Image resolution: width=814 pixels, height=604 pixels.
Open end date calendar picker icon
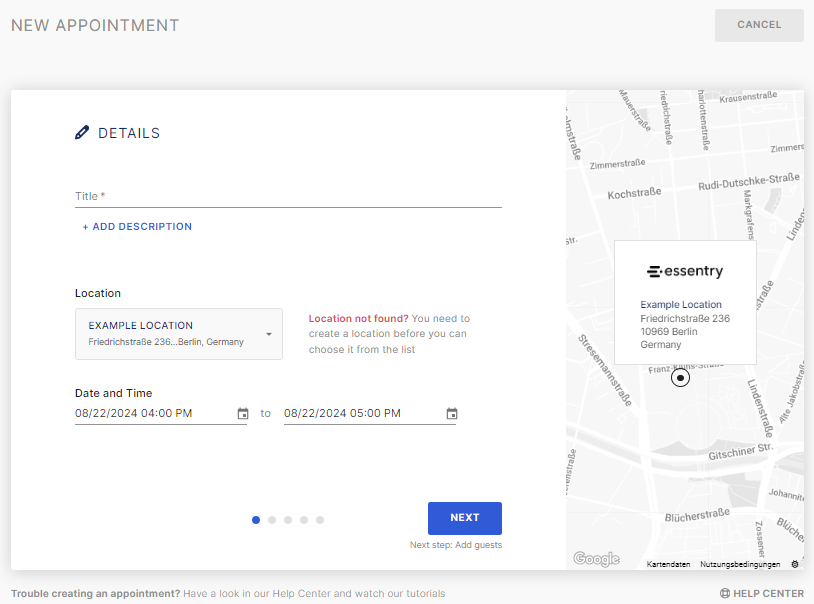coord(452,413)
